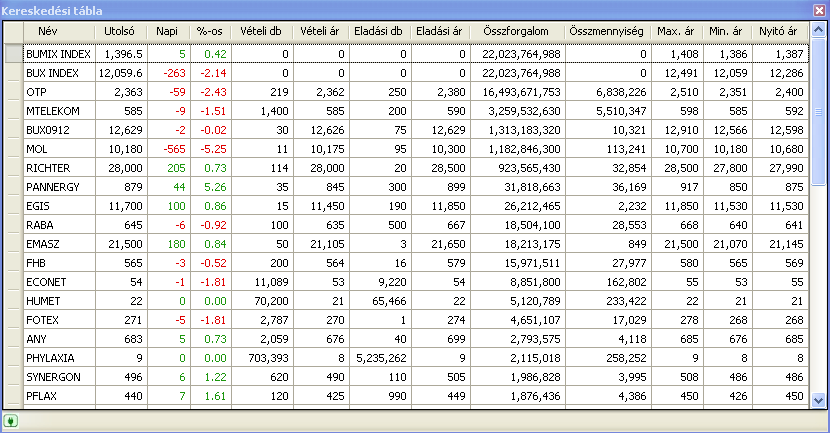Click the Összmennyiség column header

[607, 31]
